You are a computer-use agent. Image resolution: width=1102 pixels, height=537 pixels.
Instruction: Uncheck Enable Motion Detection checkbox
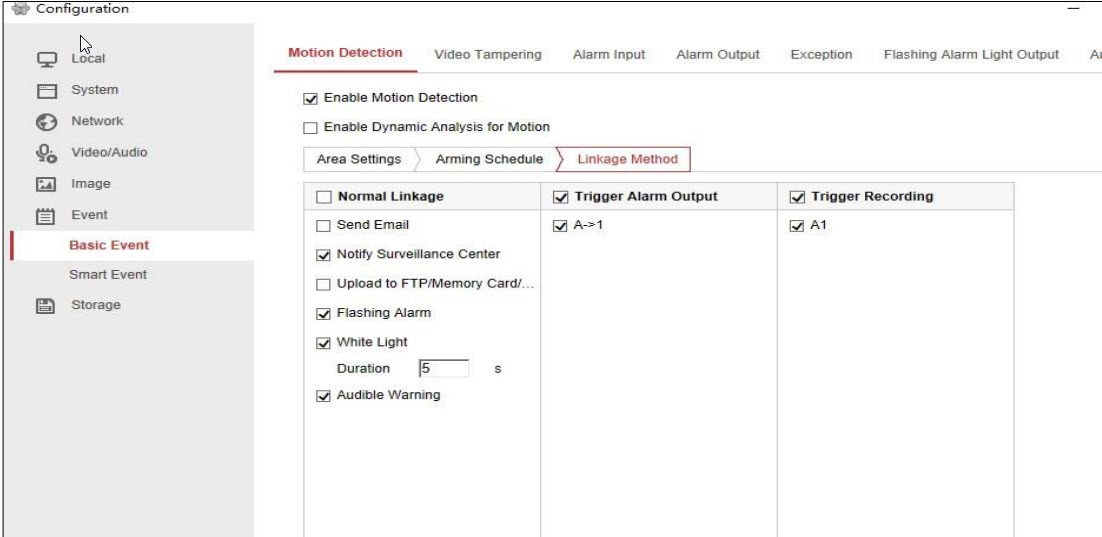(x=310, y=98)
